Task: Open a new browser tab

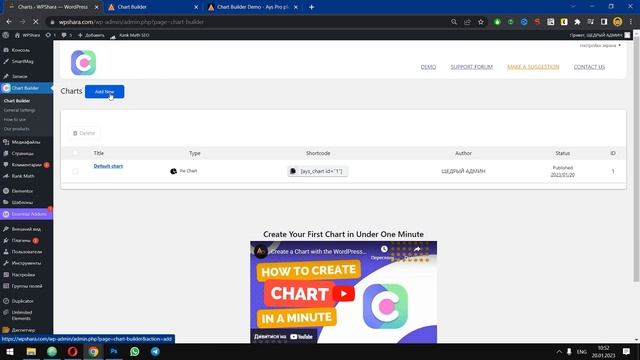Action: click(x=311, y=7)
